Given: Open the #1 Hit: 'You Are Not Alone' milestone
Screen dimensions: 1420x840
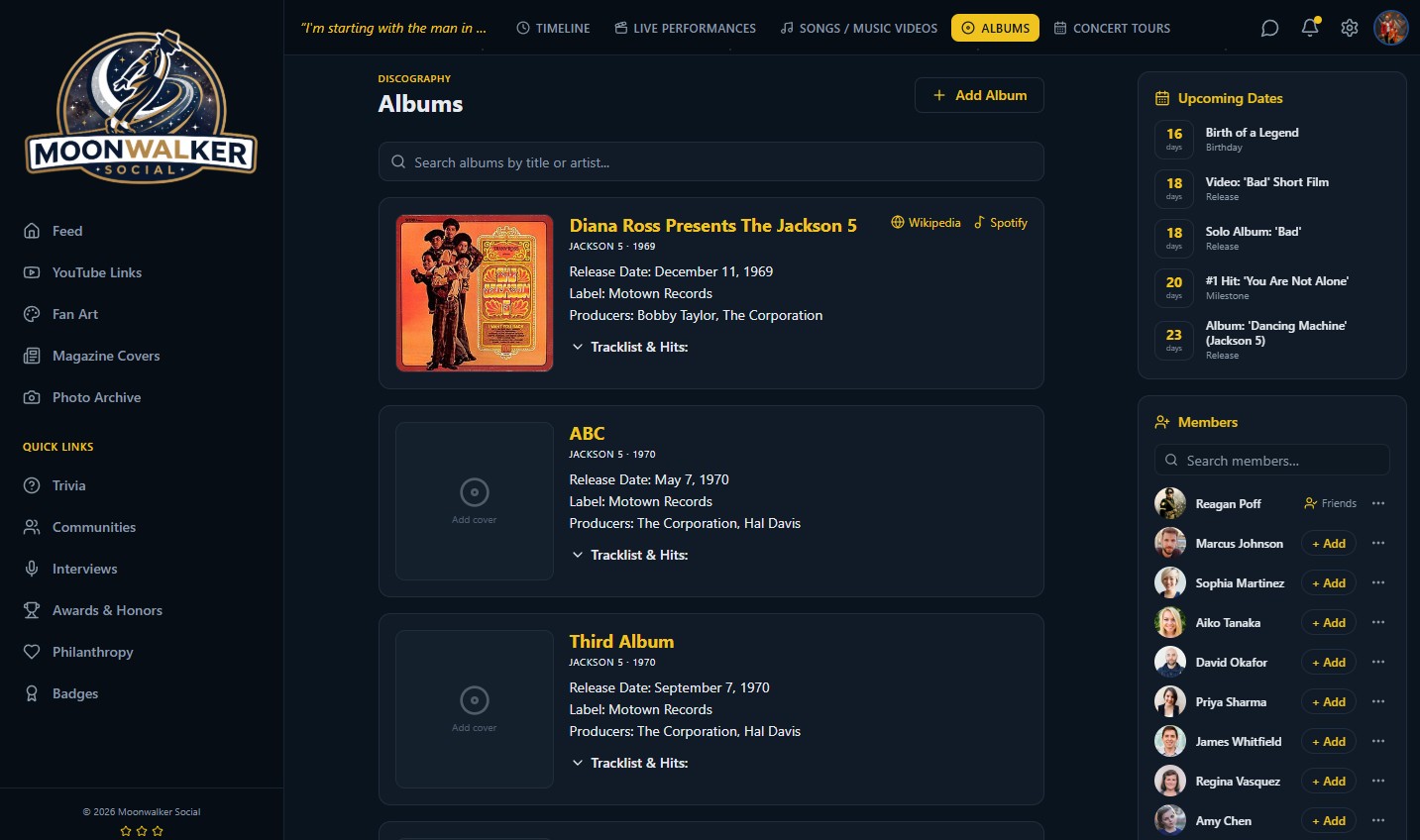Looking at the screenshot, I should coord(1272,288).
